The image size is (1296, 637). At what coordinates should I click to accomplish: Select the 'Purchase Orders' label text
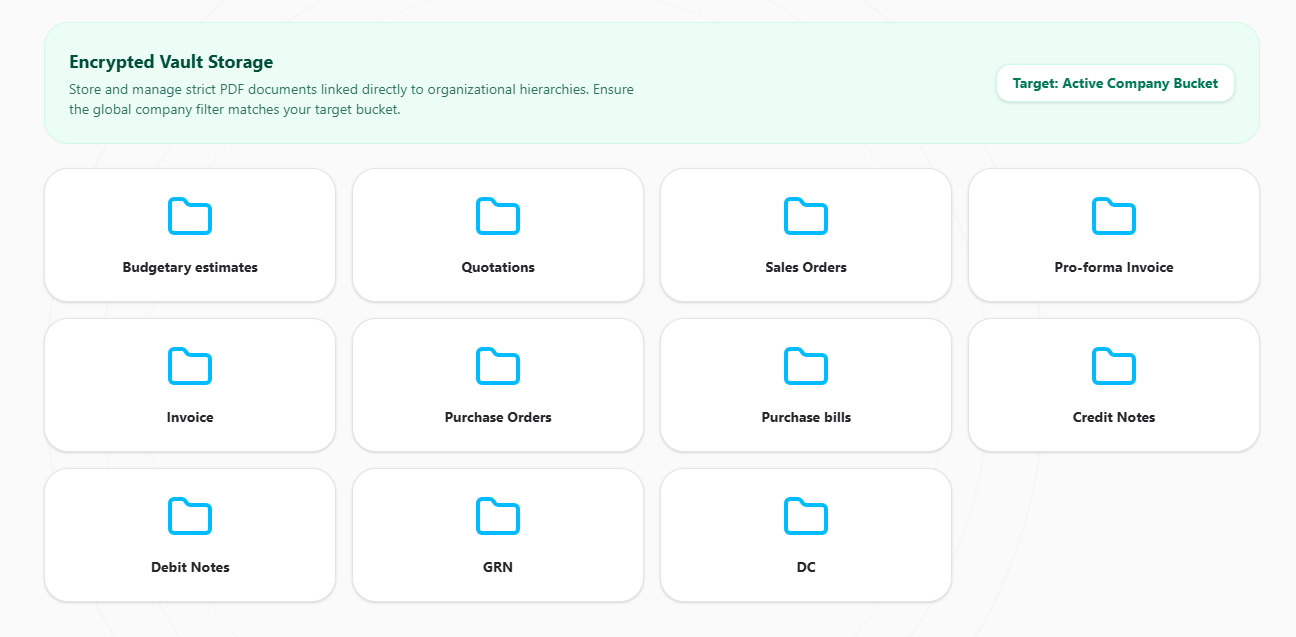(x=498, y=417)
